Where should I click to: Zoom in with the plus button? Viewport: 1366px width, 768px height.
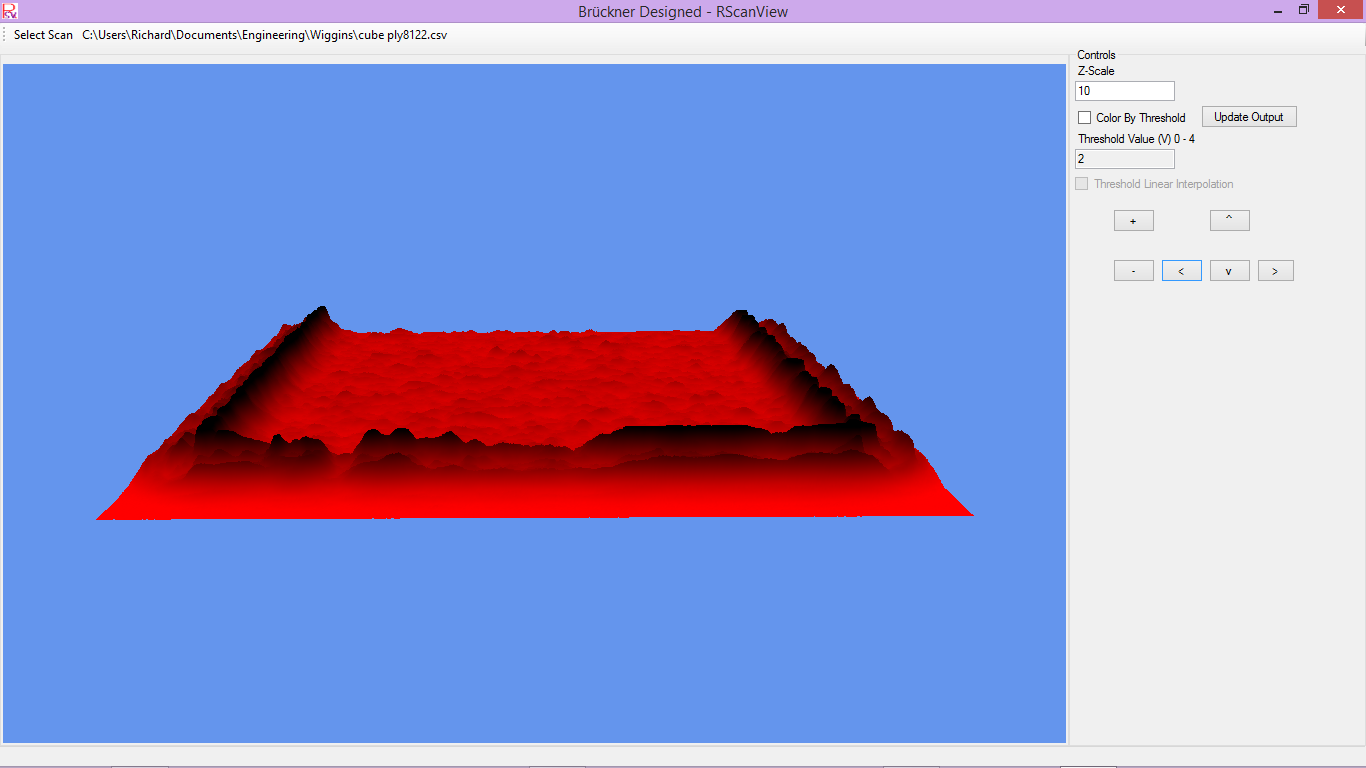click(x=1133, y=221)
